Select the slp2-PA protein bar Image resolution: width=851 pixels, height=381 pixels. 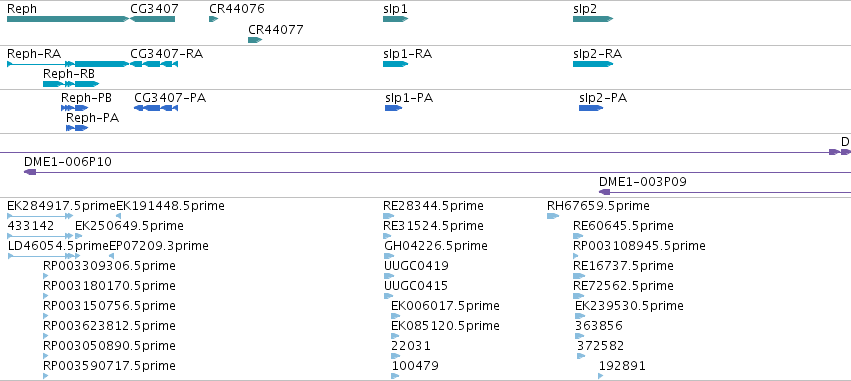tap(591, 108)
